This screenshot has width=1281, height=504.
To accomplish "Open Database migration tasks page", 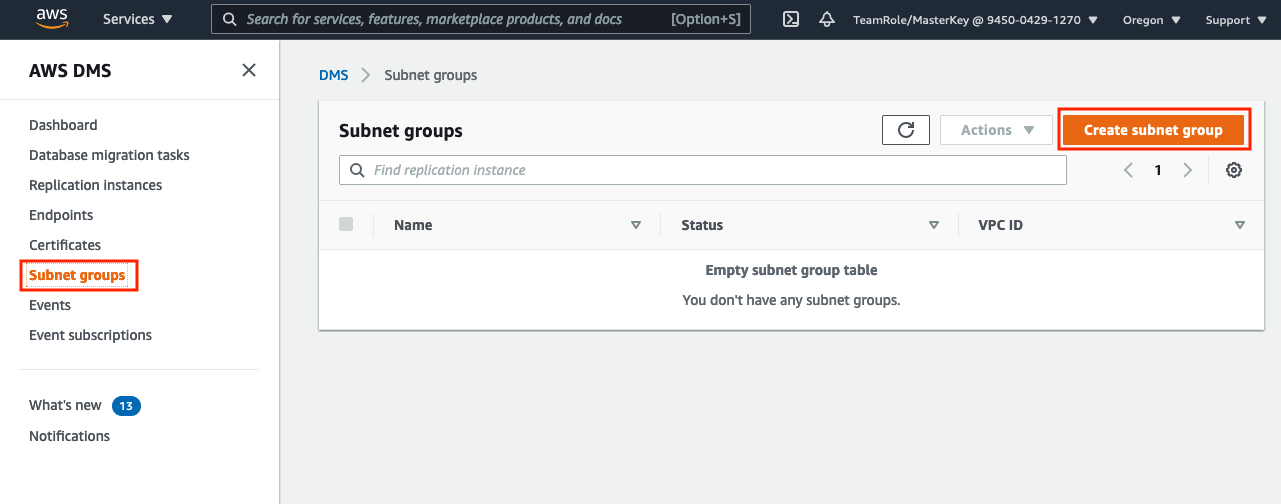I will (x=109, y=155).
